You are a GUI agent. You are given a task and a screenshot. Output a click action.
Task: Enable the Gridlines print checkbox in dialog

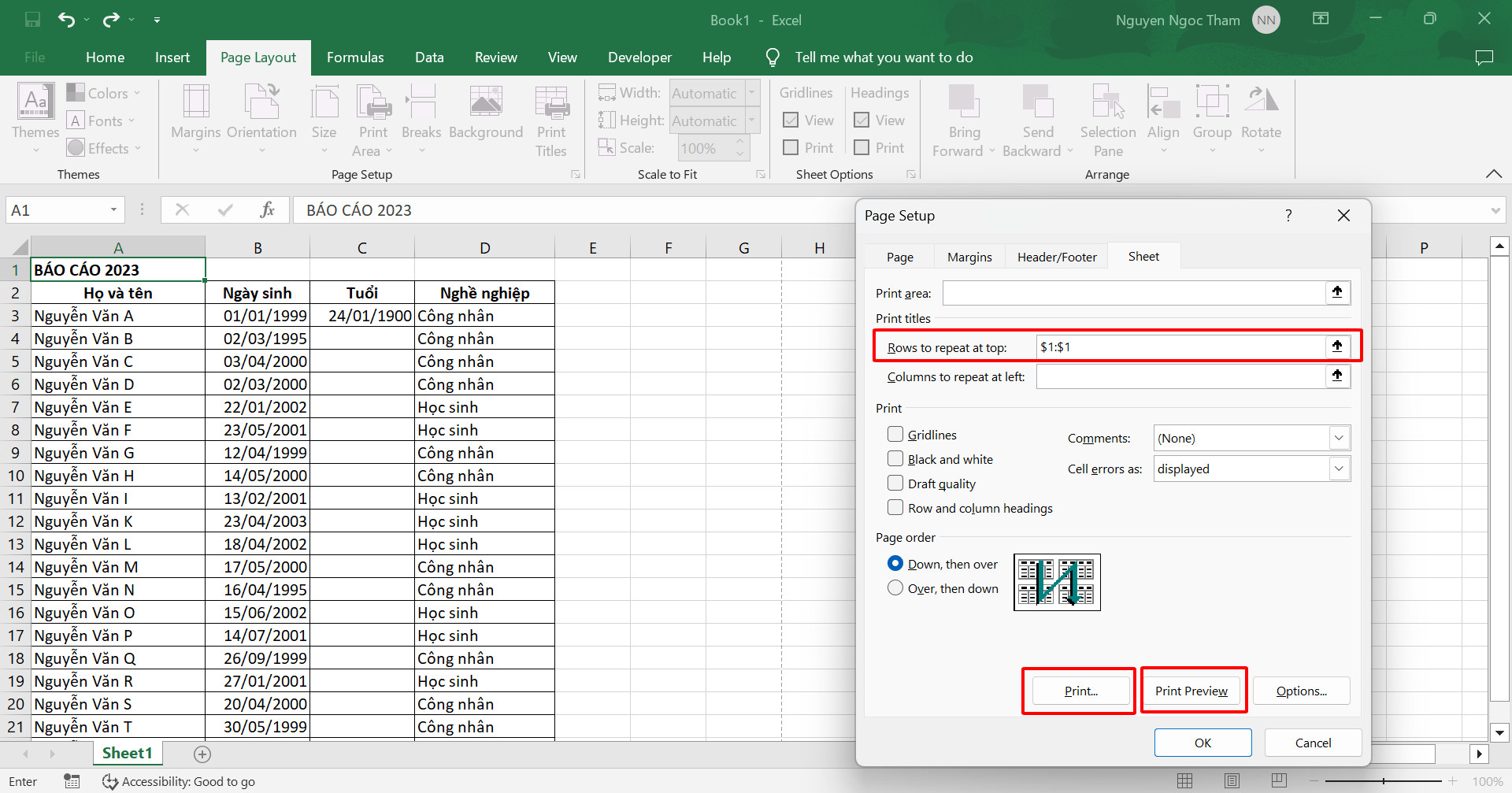click(x=895, y=435)
